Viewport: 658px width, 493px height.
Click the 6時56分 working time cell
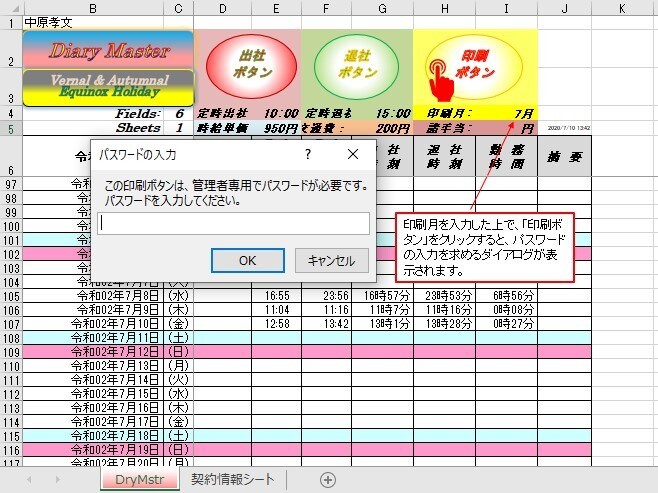pos(507,296)
